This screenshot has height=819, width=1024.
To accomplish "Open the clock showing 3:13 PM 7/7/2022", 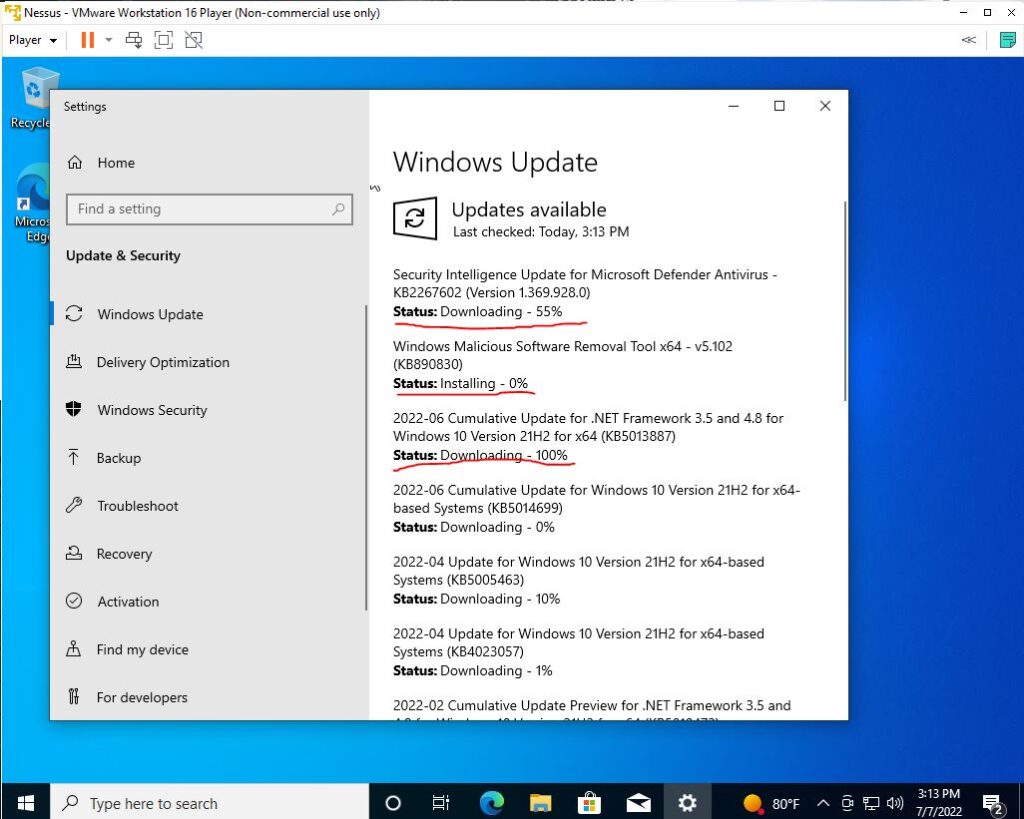I will (x=938, y=803).
